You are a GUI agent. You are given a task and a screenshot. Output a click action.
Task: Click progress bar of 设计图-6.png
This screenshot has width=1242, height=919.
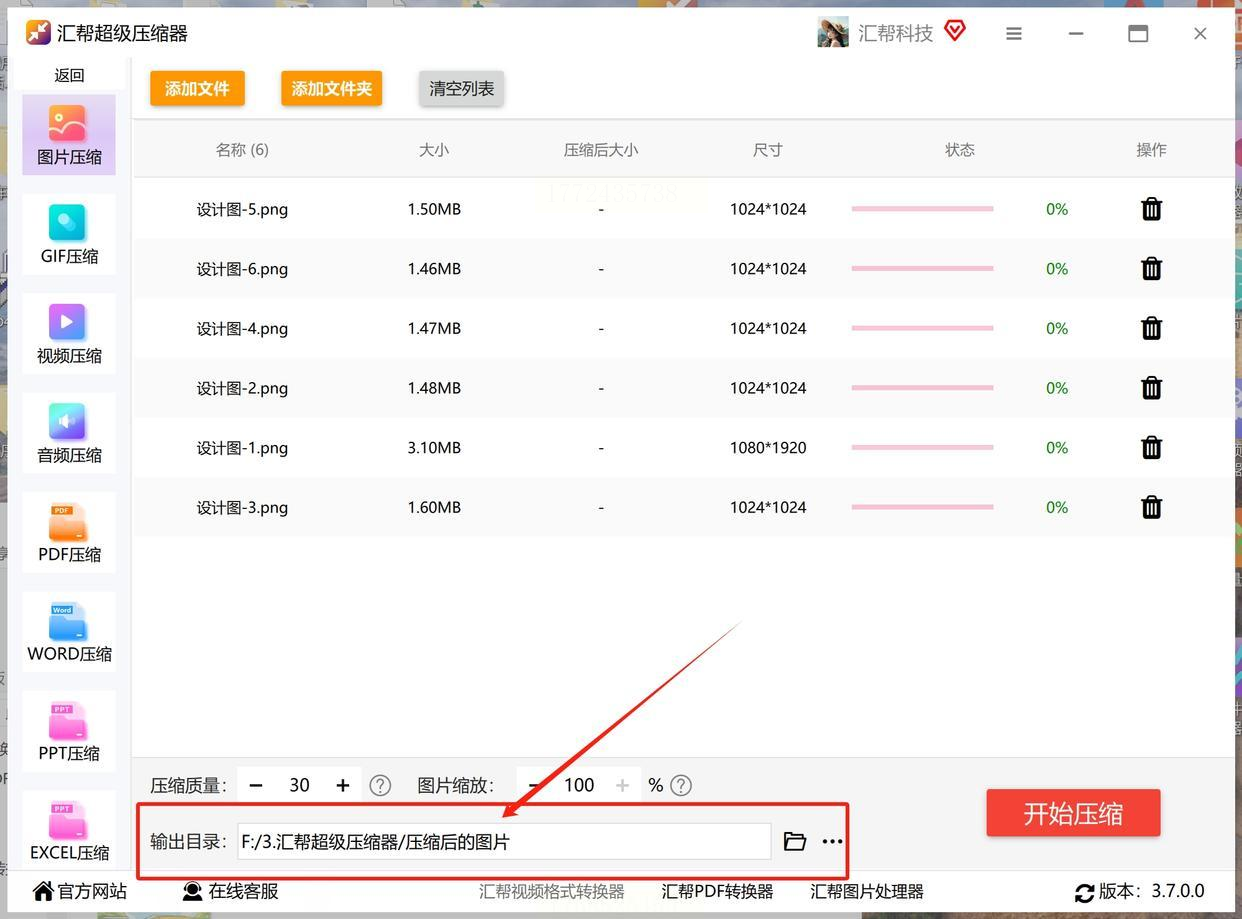click(x=922, y=269)
